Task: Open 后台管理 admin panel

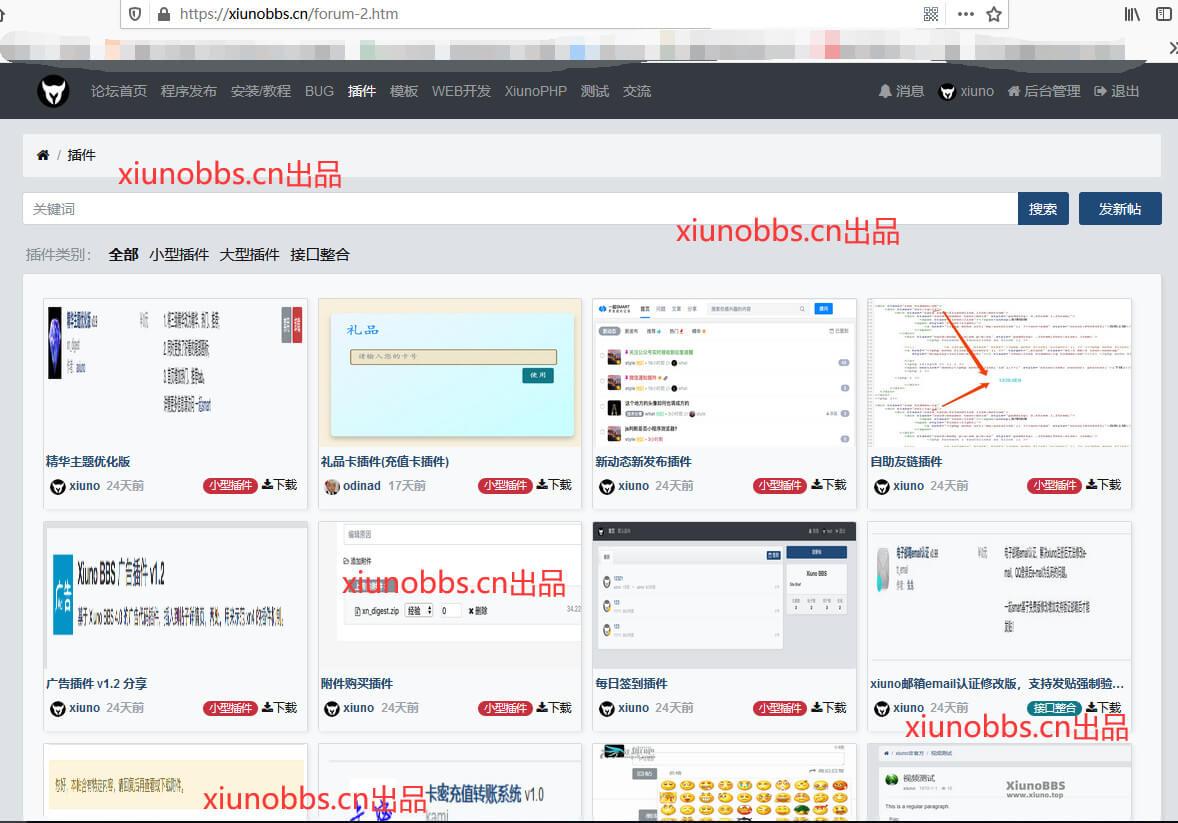Action: click(1044, 91)
